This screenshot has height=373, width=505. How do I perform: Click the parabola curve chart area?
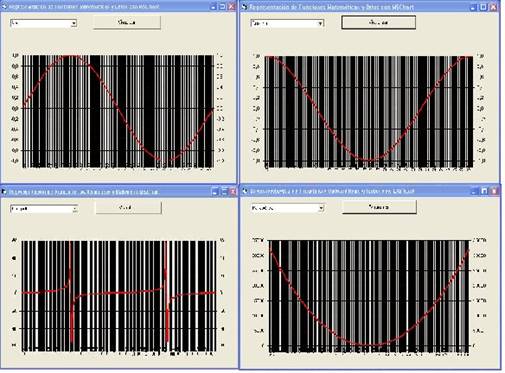click(x=369, y=295)
